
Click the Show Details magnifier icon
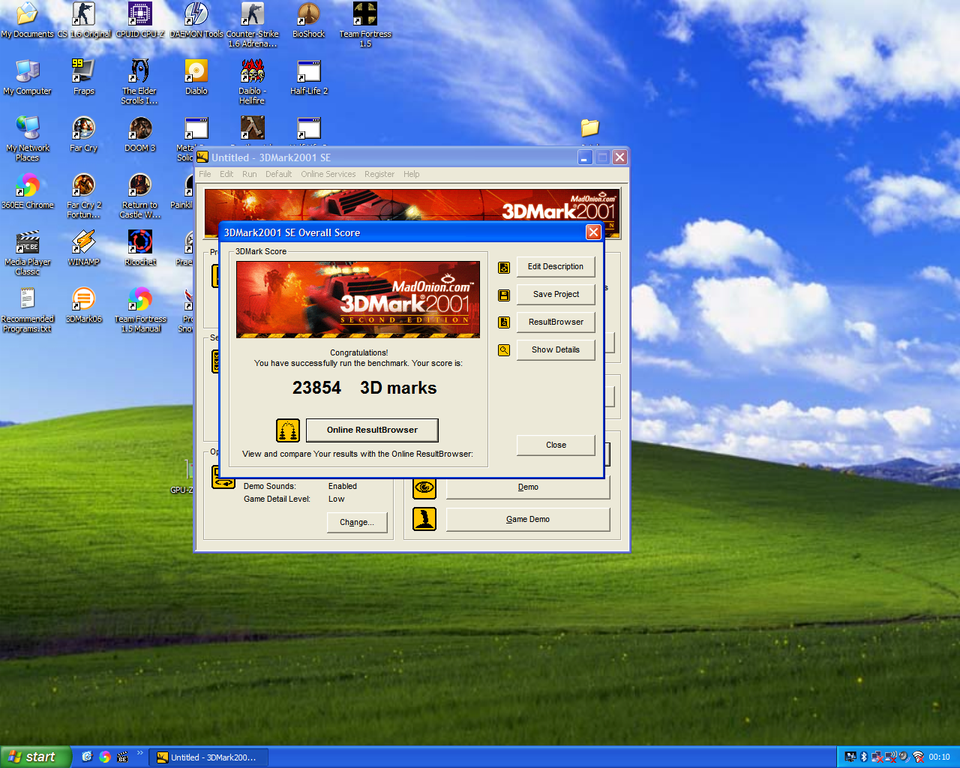(x=504, y=350)
